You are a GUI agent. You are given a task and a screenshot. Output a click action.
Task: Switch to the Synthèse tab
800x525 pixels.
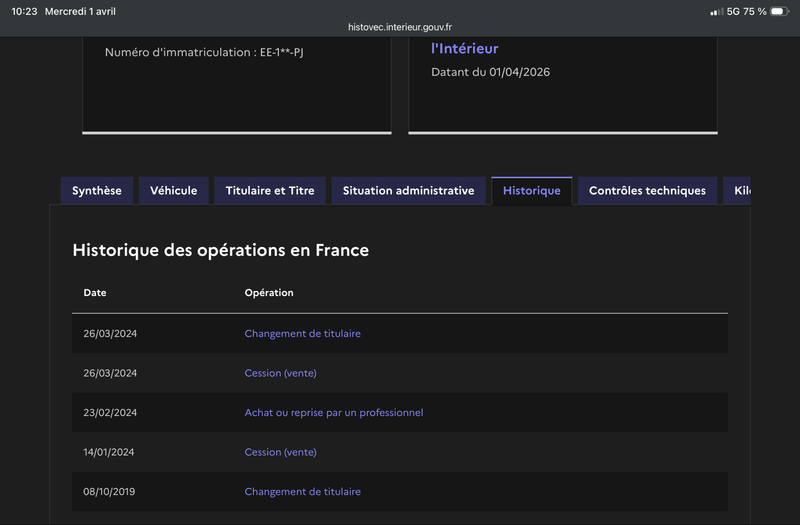(97, 191)
